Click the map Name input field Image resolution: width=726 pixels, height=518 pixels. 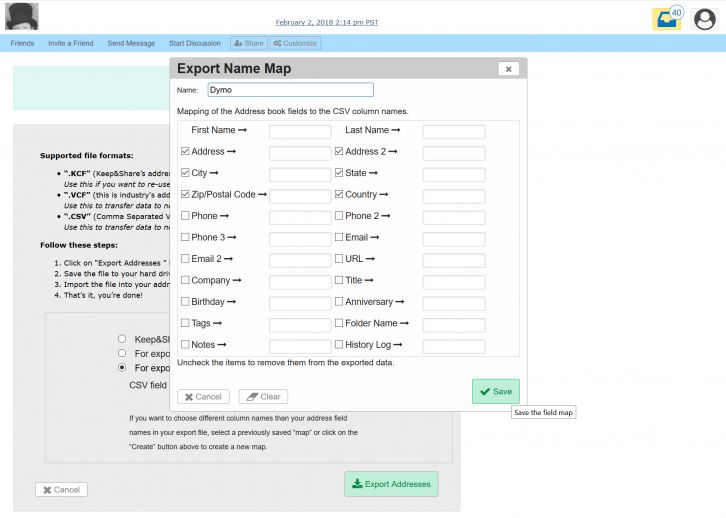pyautogui.click(x=290, y=90)
